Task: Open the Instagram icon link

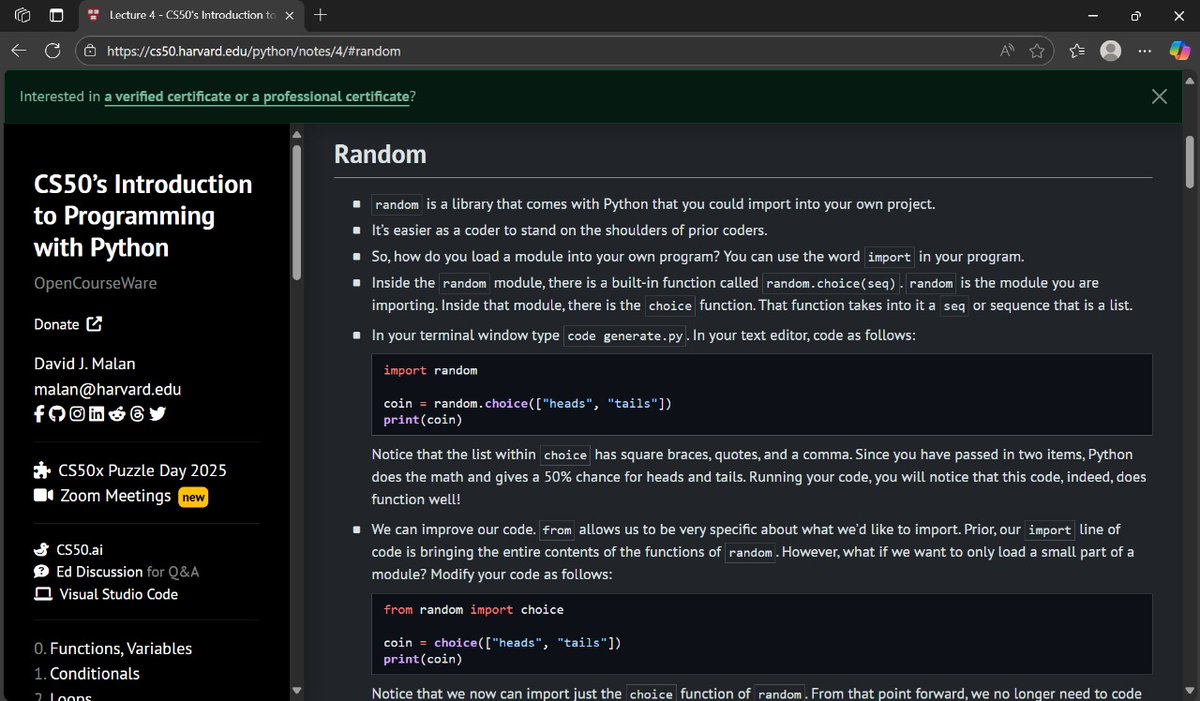Action: click(x=77, y=414)
